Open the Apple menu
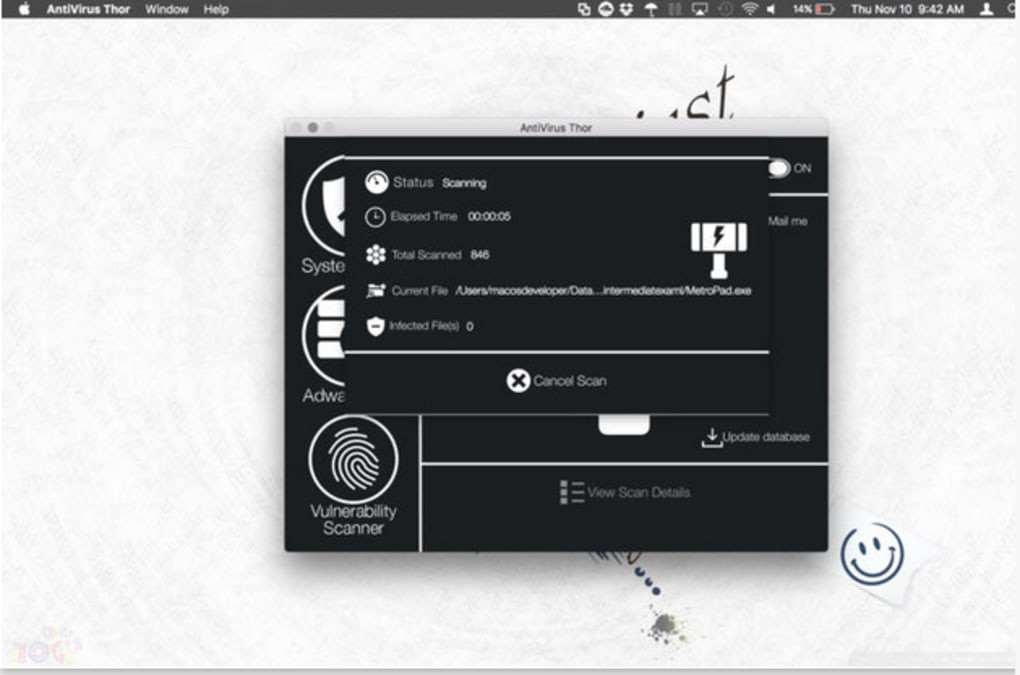The width and height of the screenshot is (1020, 675). click(24, 9)
